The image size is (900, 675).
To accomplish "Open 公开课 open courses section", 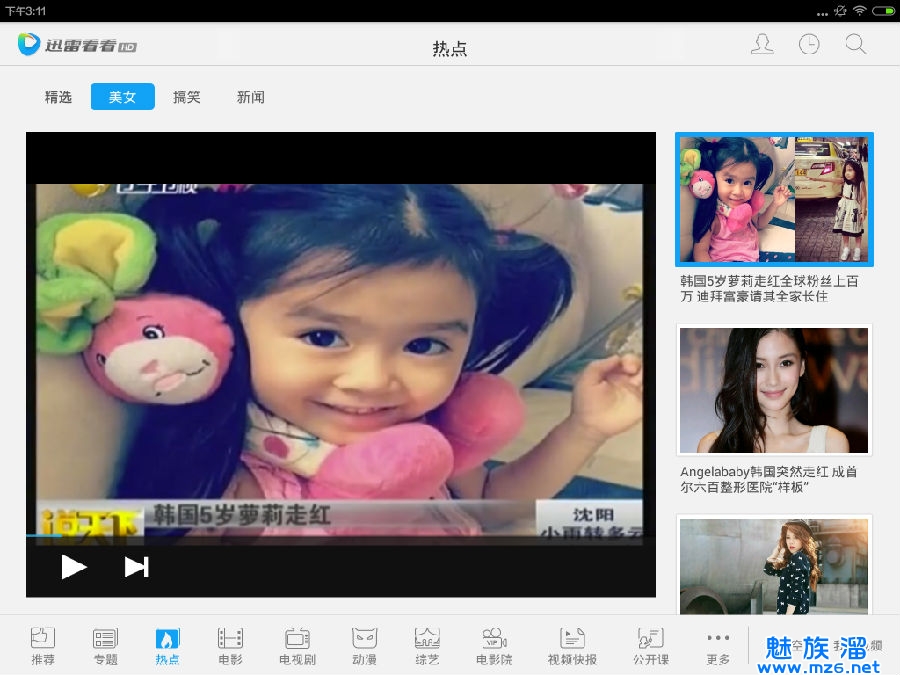I will tap(650, 645).
